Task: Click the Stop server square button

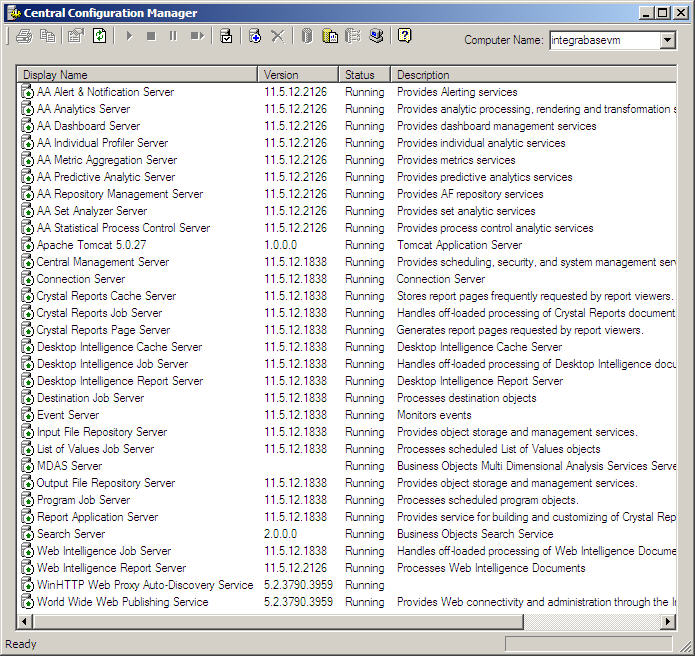Action: [x=151, y=36]
